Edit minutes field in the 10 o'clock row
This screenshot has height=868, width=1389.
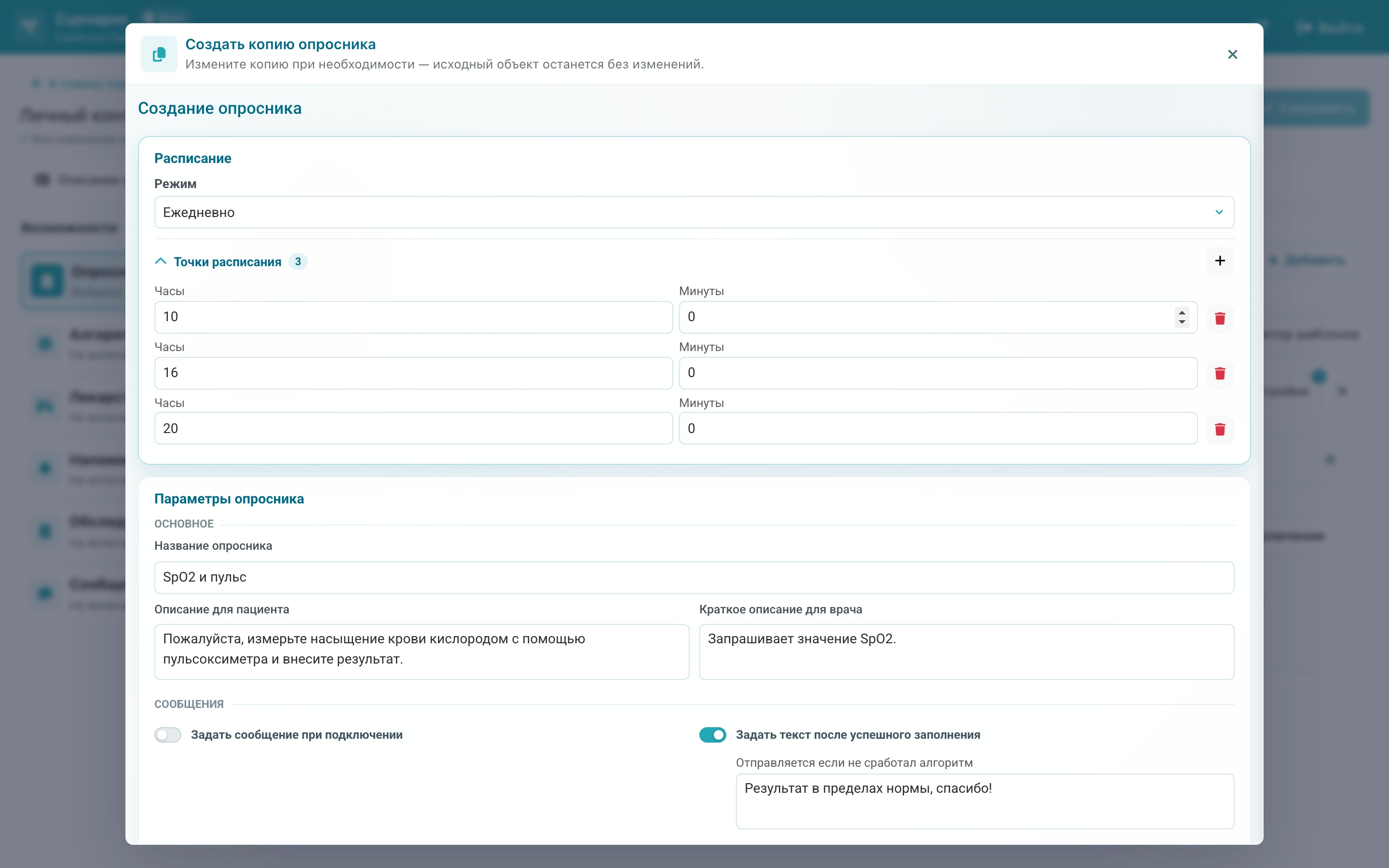[x=938, y=317]
